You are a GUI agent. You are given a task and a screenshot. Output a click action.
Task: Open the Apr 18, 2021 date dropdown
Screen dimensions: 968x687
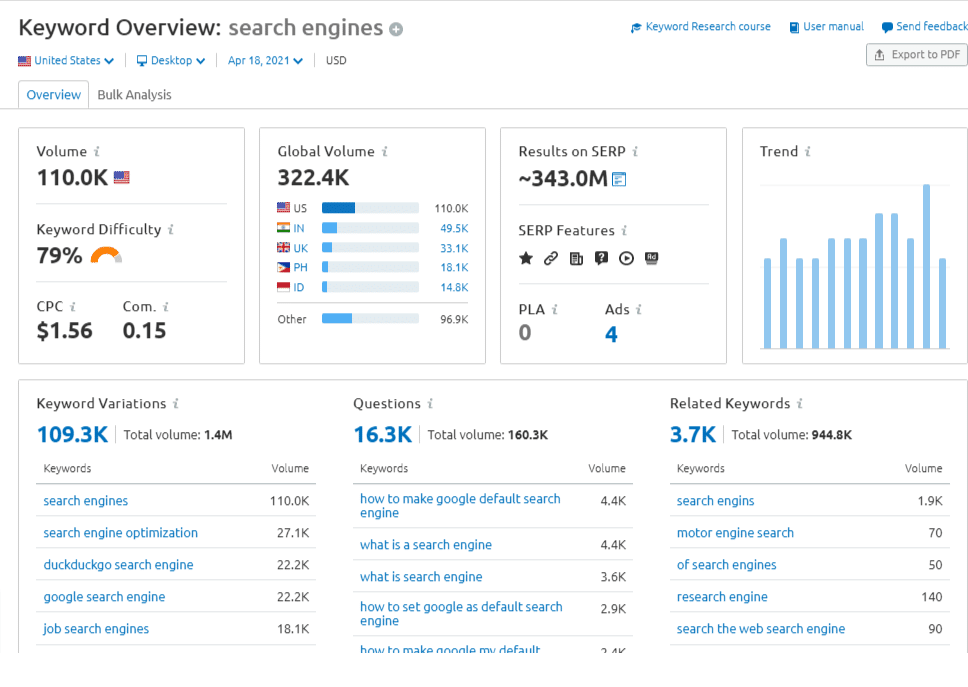click(x=265, y=61)
